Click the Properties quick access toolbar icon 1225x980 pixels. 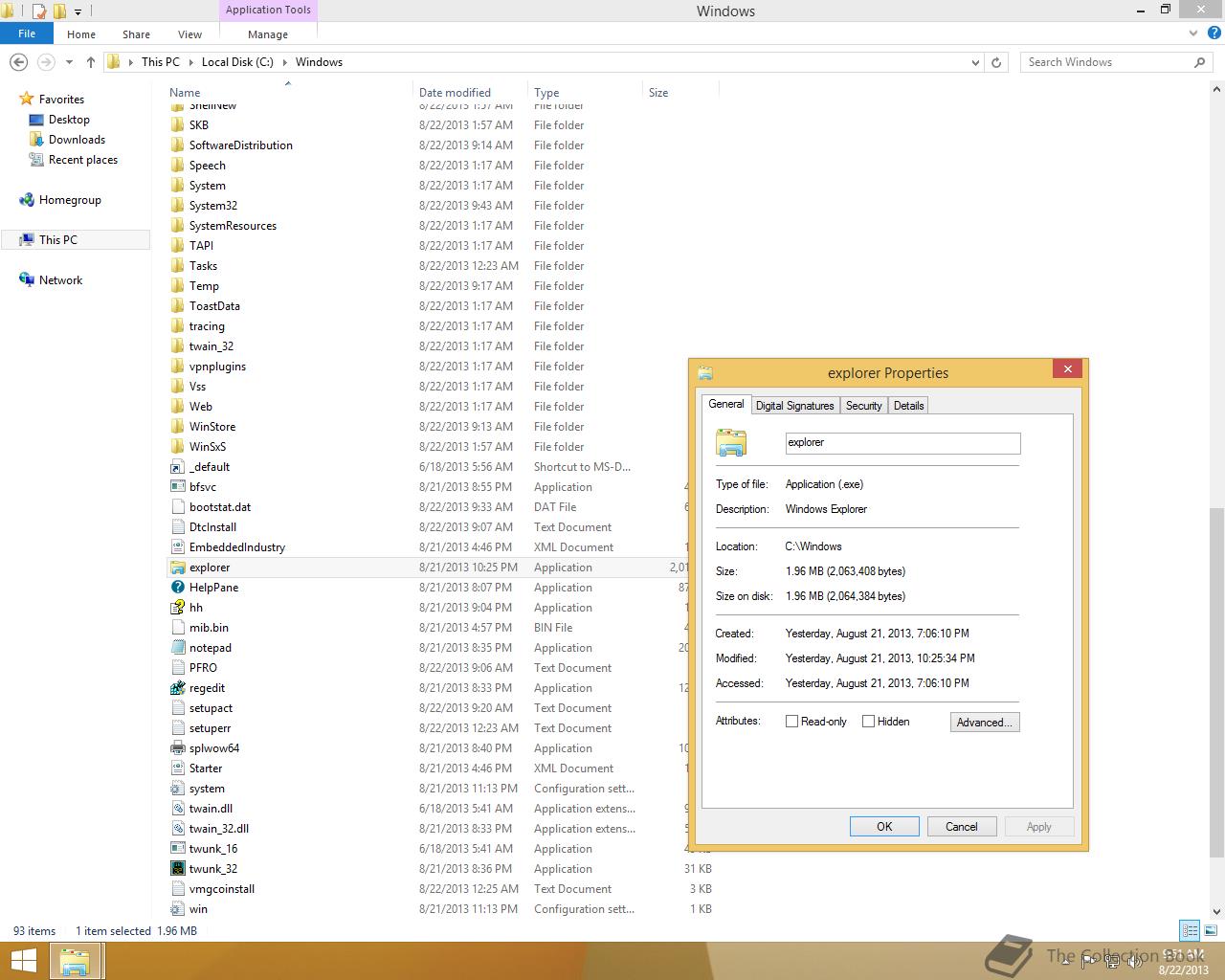tap(39, 11)
